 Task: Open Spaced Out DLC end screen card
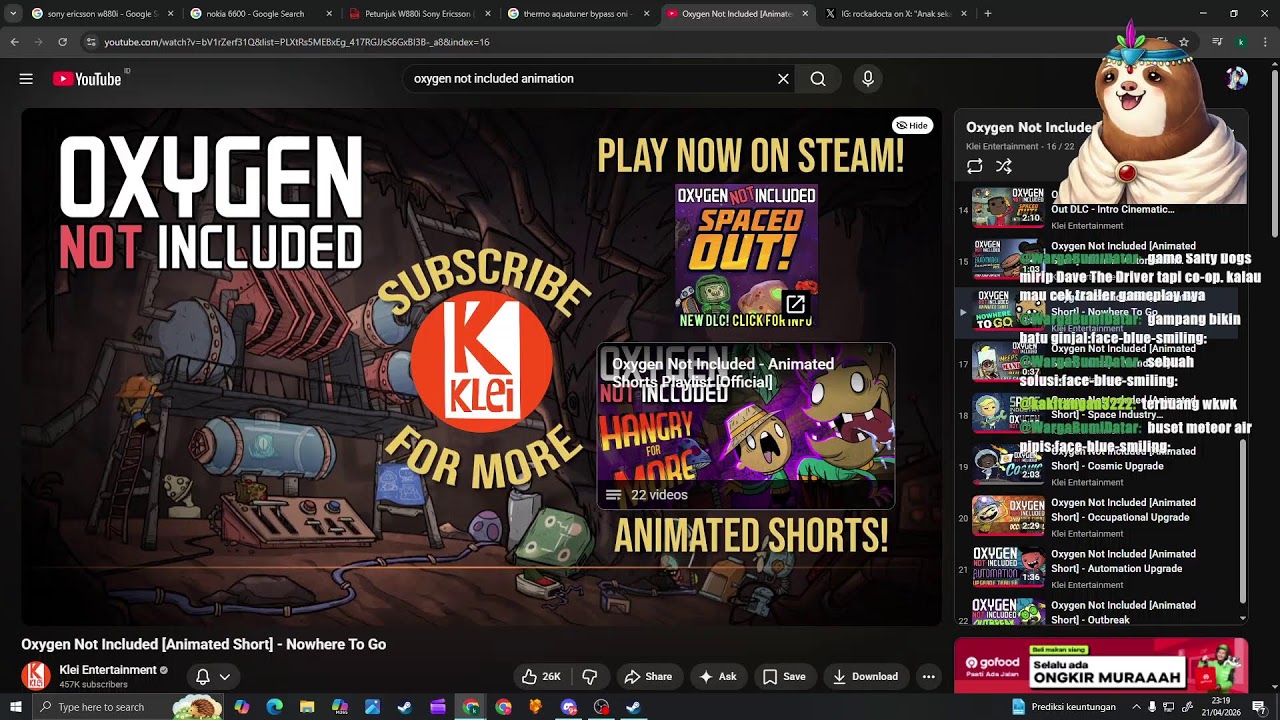(746, 257)
